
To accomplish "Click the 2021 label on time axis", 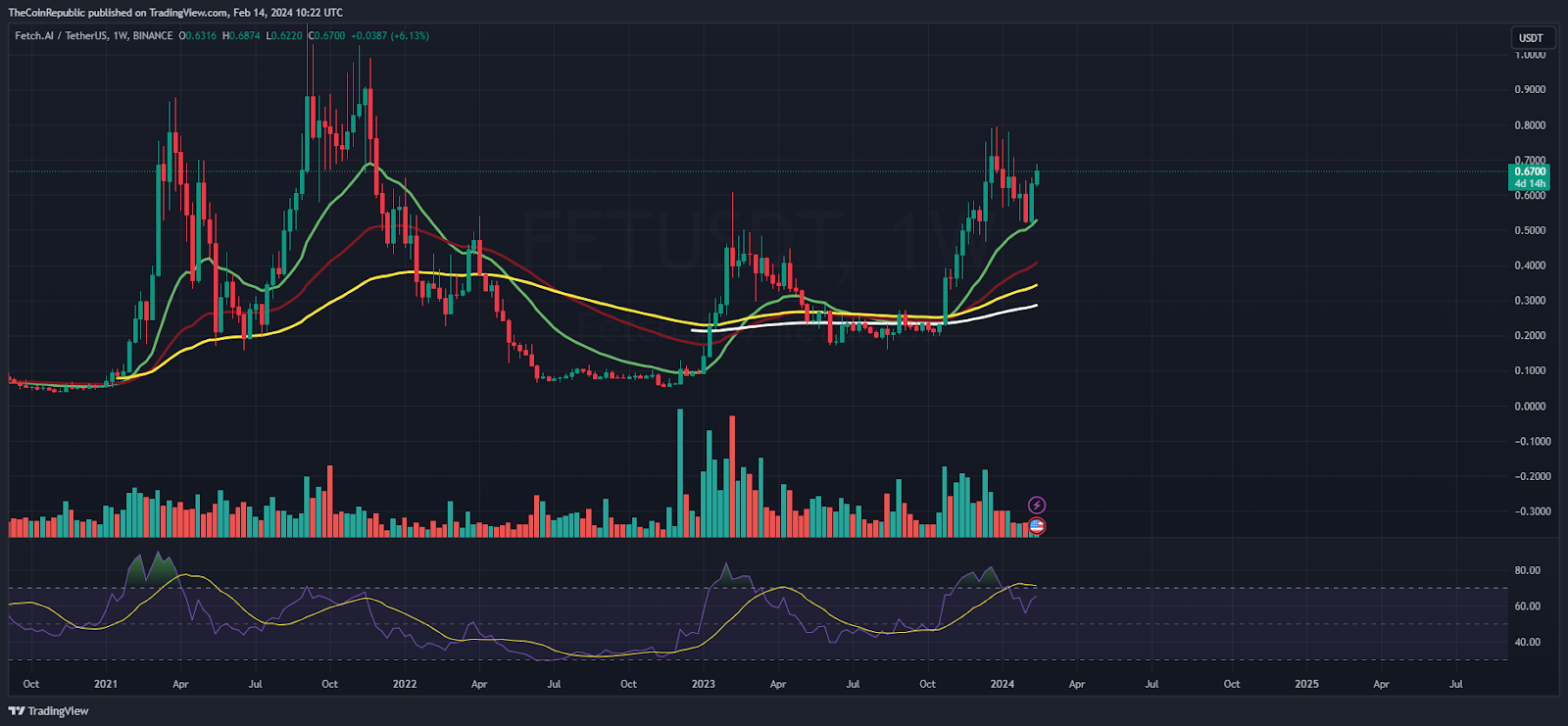I will (x=106, y=685).
